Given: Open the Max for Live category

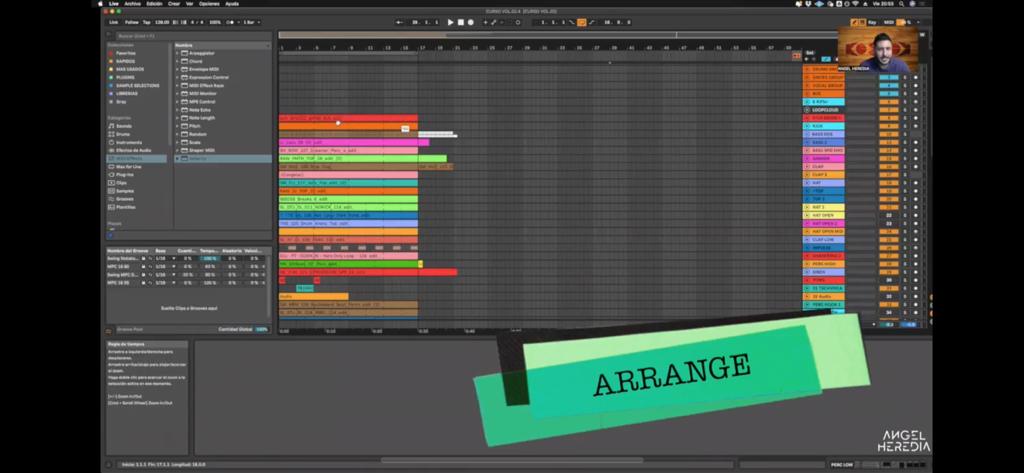Looking at the screenshot, I should [x=127, y=165].
